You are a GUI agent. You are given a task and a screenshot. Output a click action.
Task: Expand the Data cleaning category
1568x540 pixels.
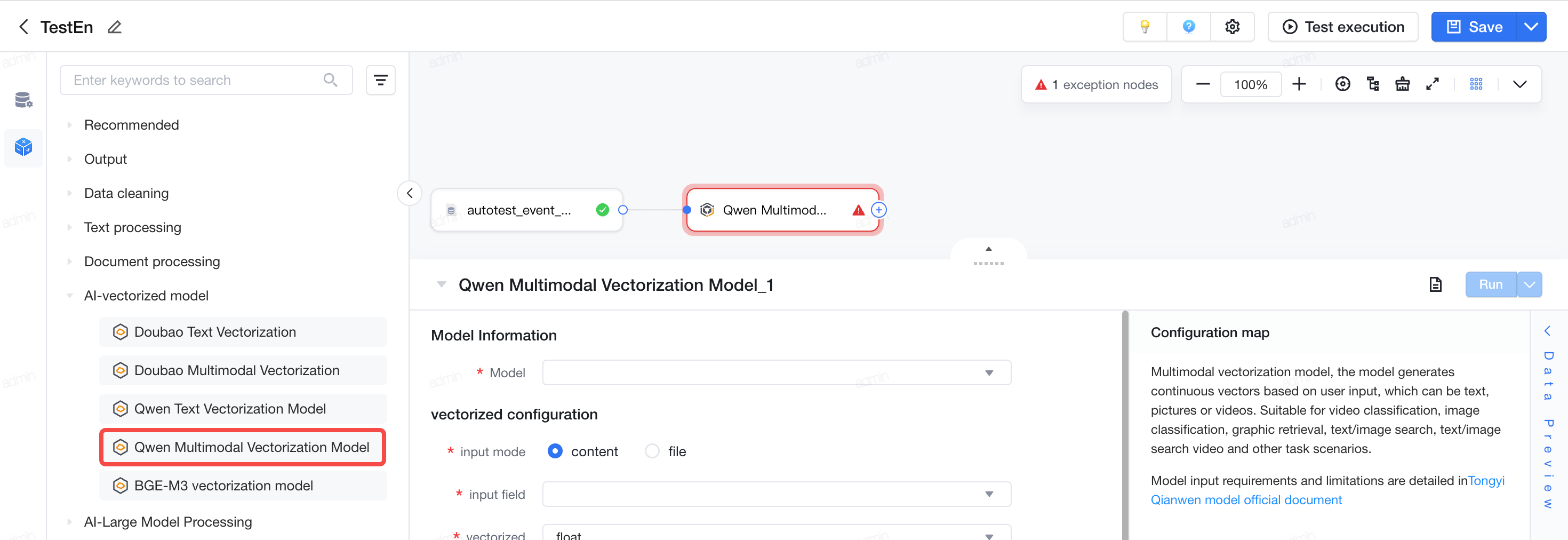[x=126, y=193]
